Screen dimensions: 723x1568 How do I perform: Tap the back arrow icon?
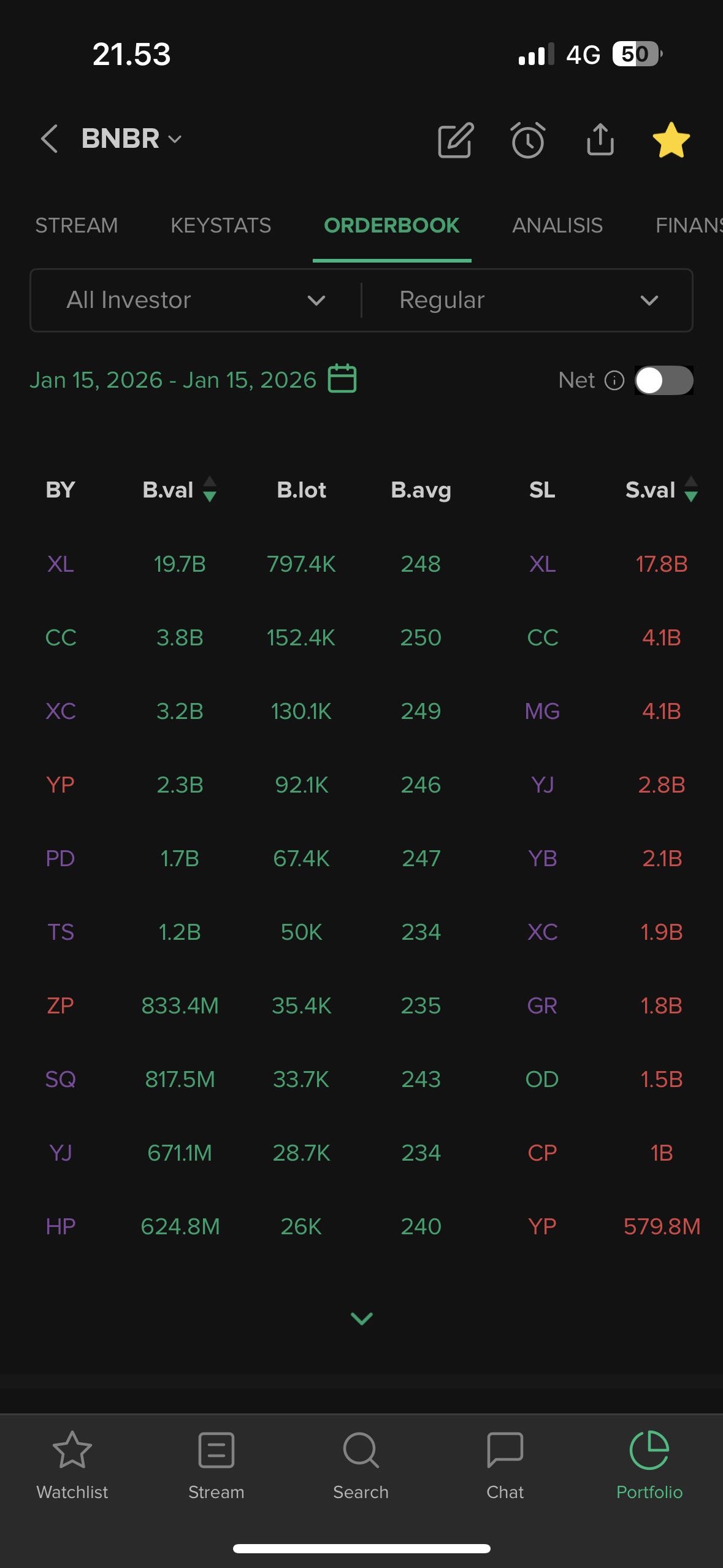(49, 139)
